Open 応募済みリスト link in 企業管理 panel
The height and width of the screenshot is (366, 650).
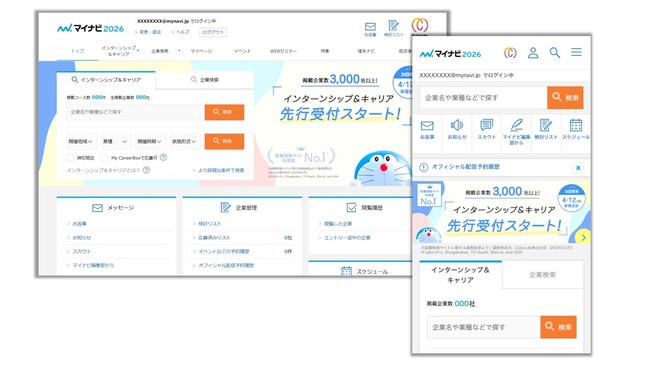[x=214, y=238]
